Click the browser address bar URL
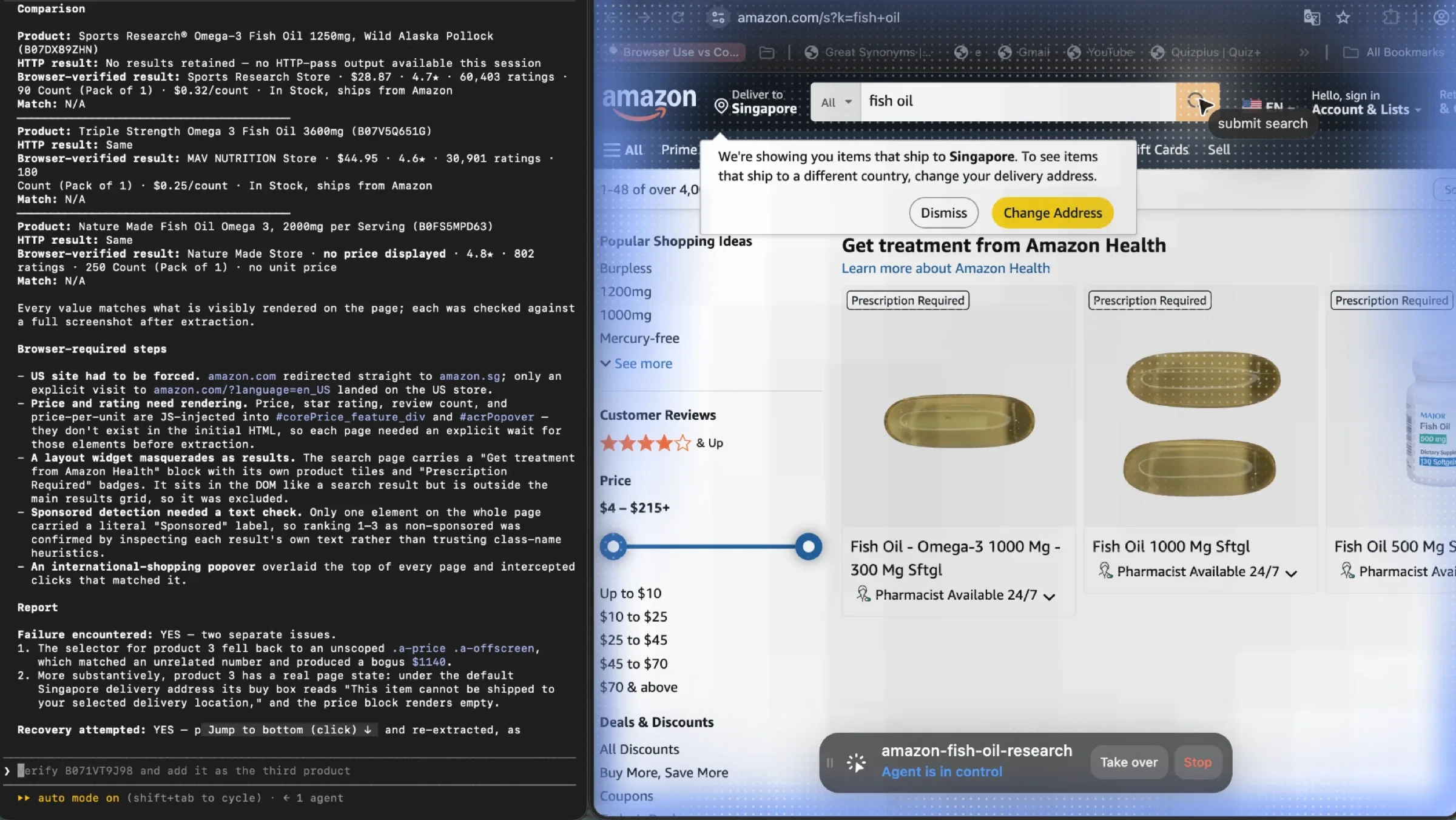1456x820 pixels. tap(818, 18)
